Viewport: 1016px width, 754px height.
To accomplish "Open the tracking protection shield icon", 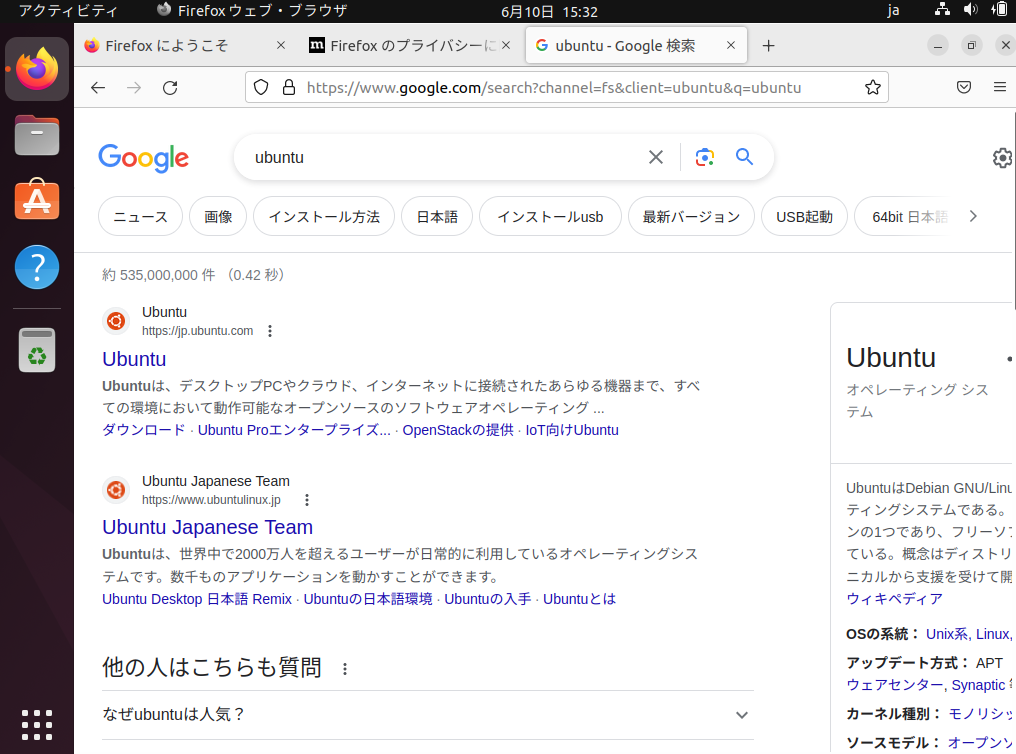I will tap(260, 87).
